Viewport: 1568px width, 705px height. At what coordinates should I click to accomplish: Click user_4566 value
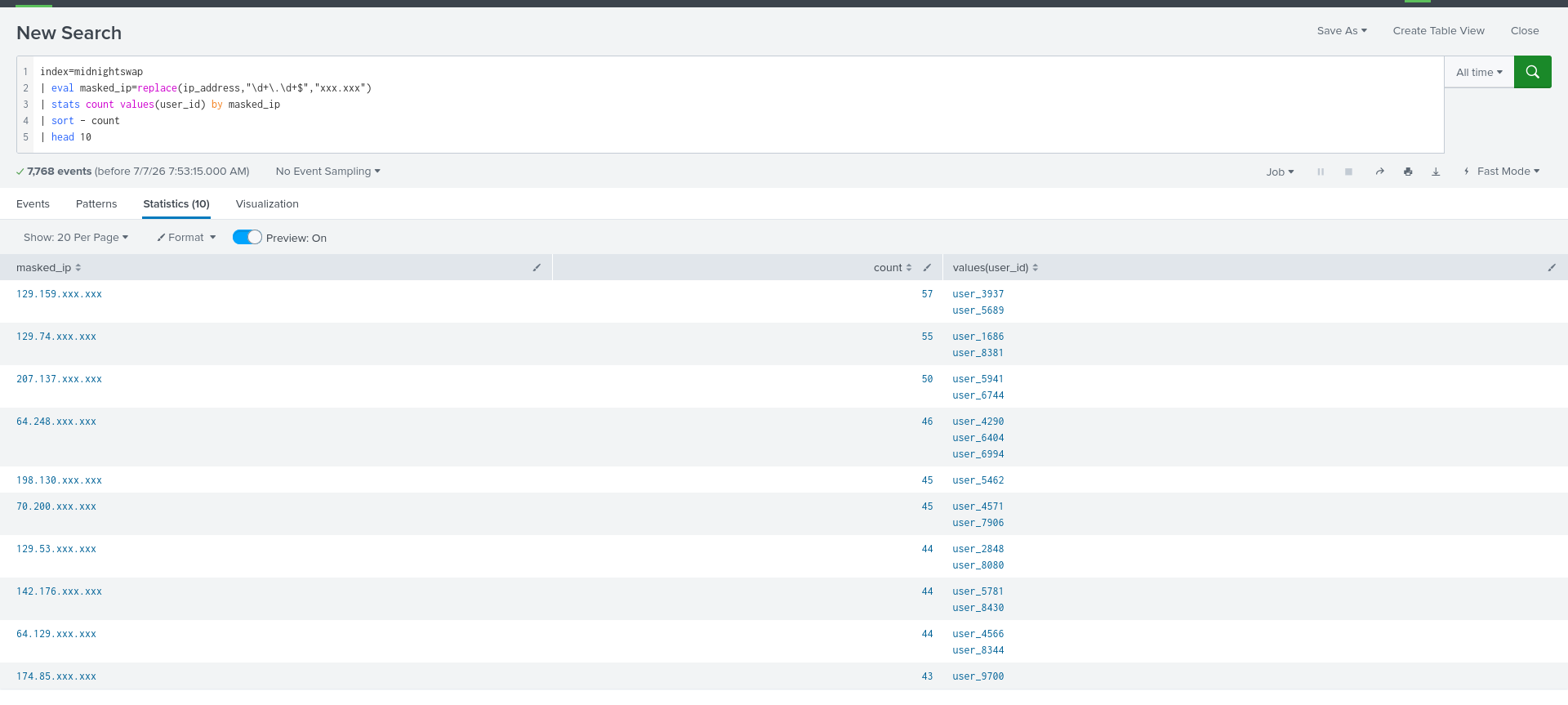coord(978,634)
